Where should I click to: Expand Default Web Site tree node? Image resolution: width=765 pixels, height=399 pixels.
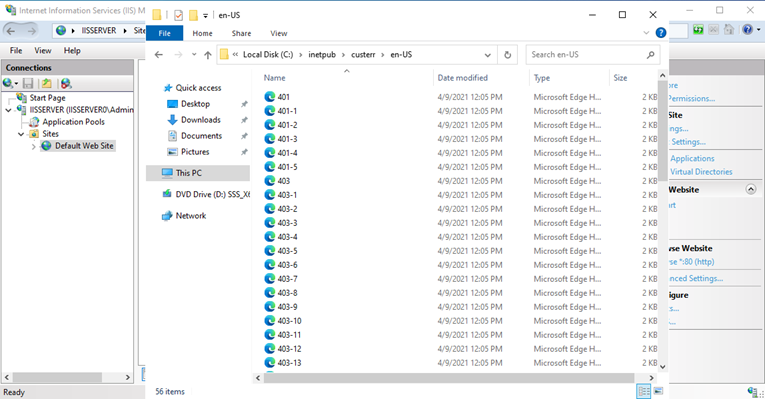pyautogui.click(x=33, y=146)
